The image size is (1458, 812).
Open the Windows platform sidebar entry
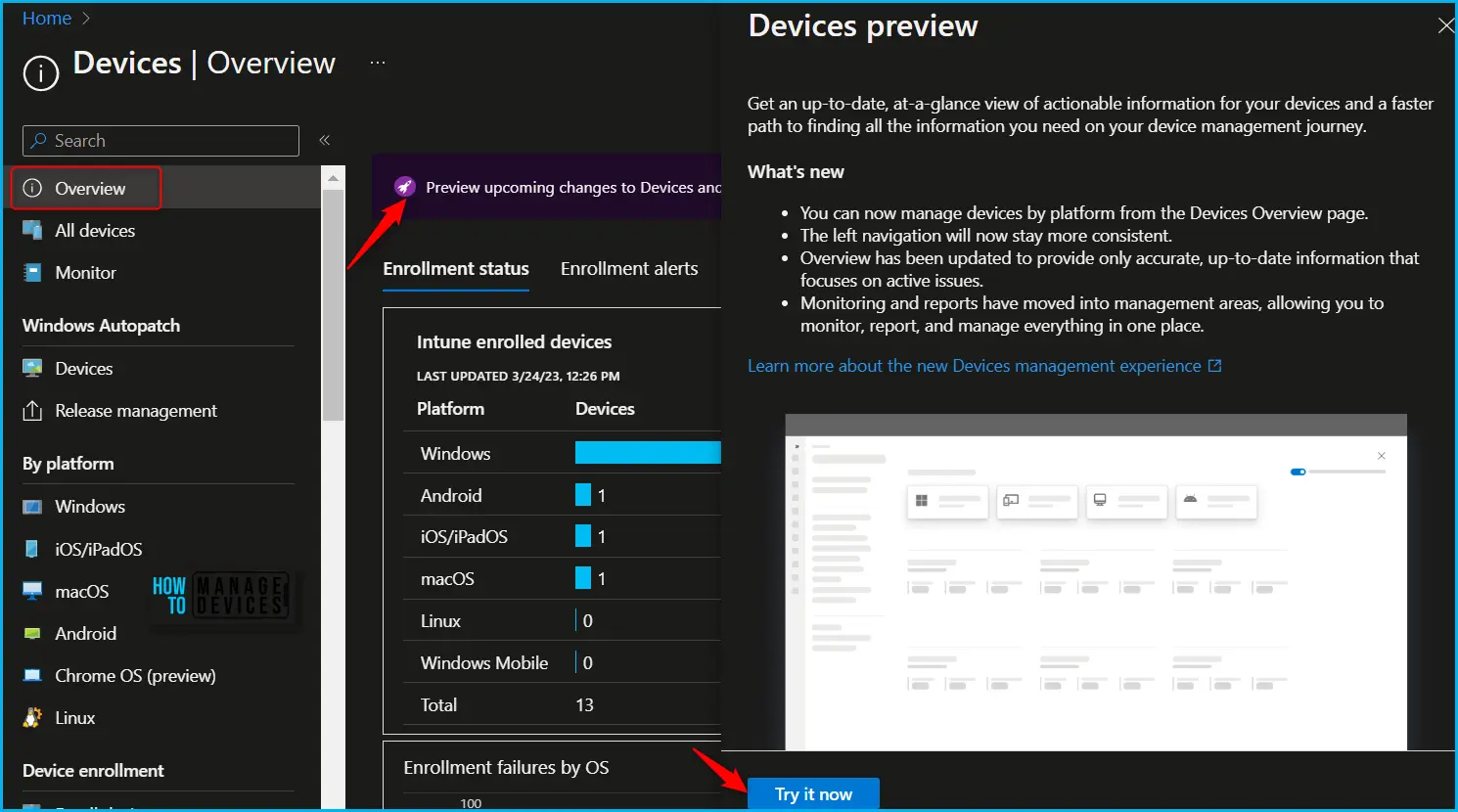(x=90, y=507)
